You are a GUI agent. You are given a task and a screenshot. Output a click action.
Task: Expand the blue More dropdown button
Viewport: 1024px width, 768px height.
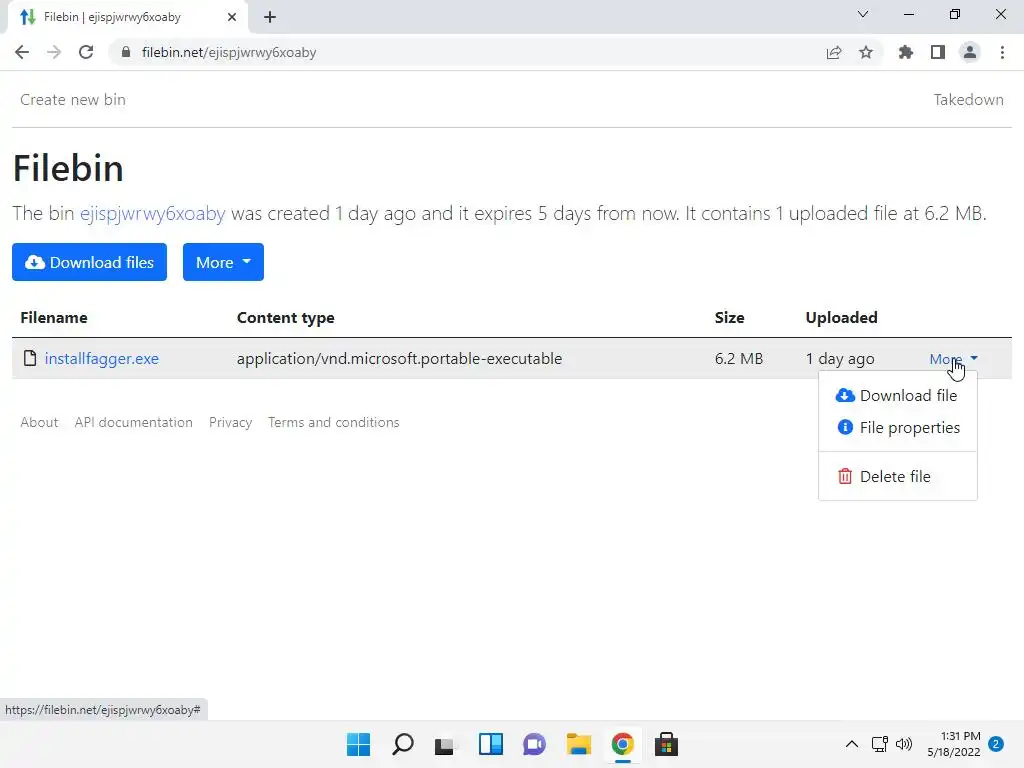point(223,262)
